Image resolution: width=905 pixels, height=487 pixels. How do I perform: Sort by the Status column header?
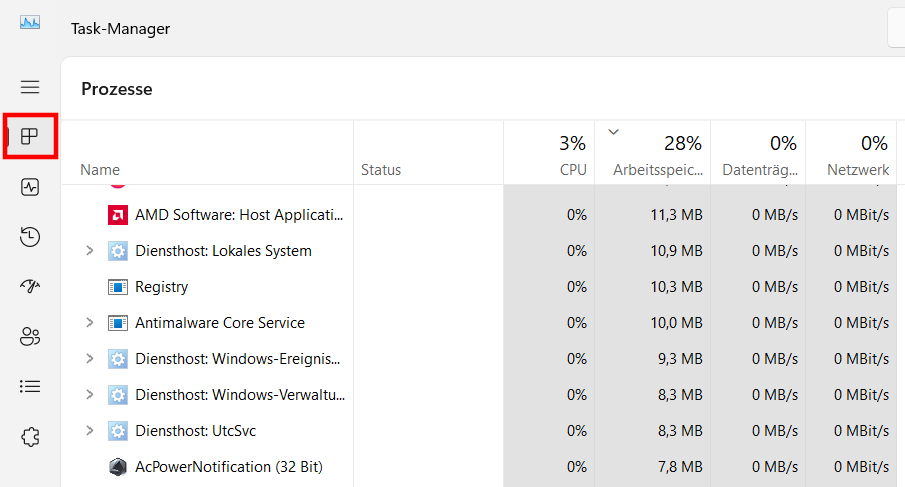[381, 170]
